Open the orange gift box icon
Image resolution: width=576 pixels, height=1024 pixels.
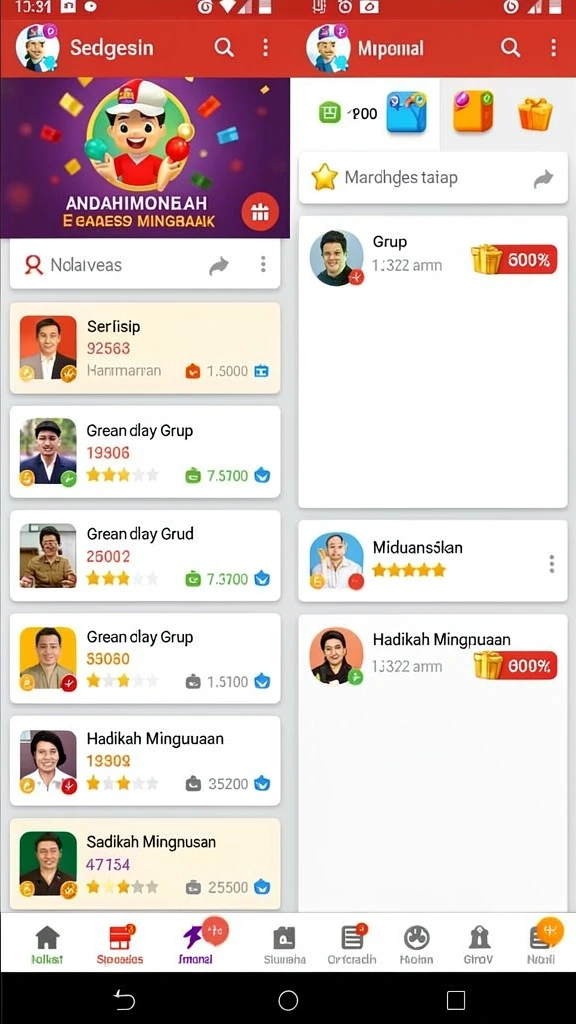535,113
